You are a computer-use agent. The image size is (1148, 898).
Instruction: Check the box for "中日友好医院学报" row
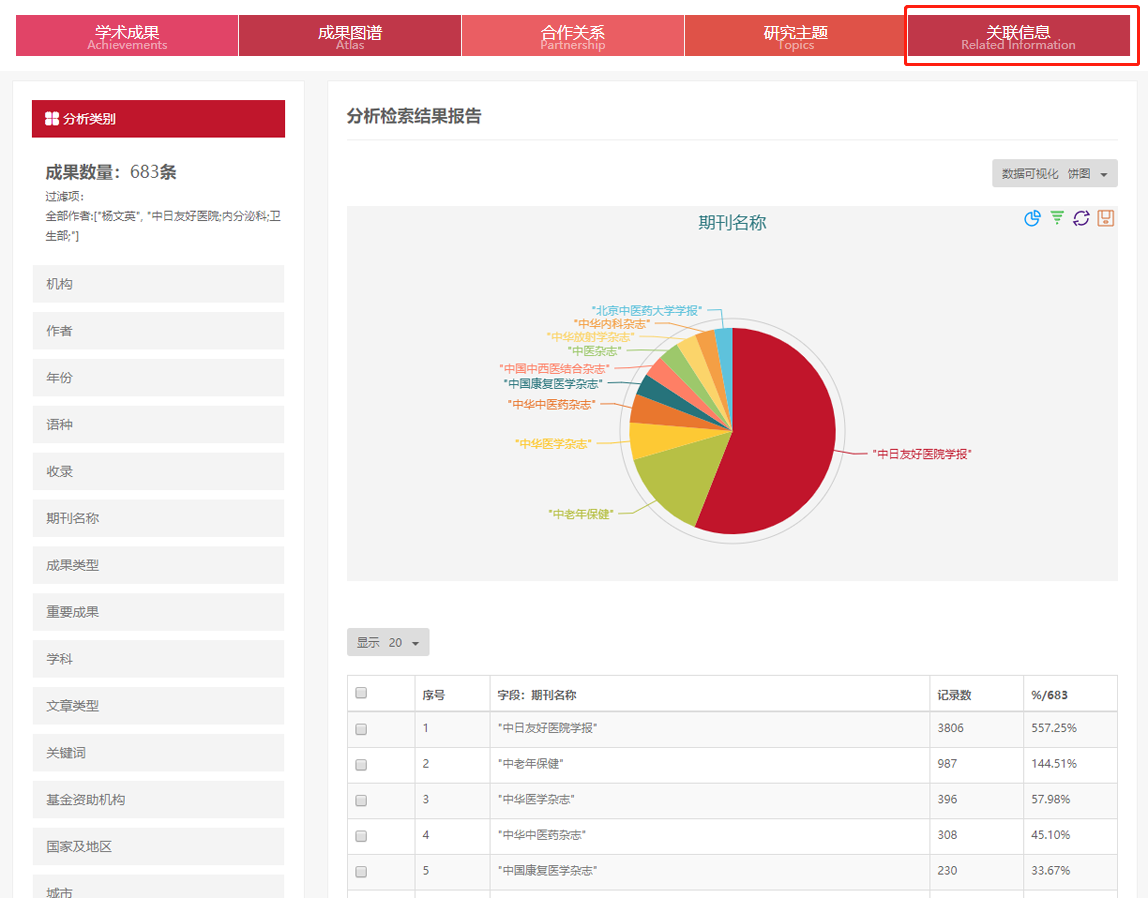click(x=362, y=729)
